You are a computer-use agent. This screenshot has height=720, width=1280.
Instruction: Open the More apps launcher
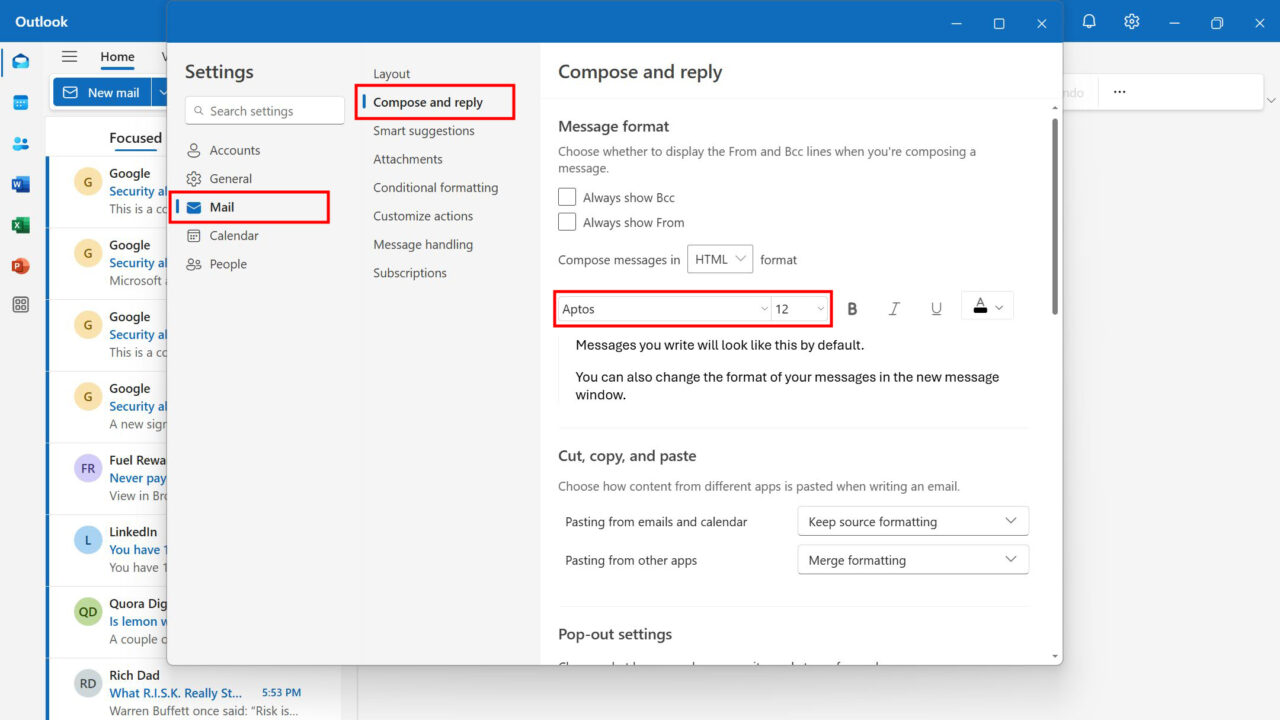[x=20, y=304]
